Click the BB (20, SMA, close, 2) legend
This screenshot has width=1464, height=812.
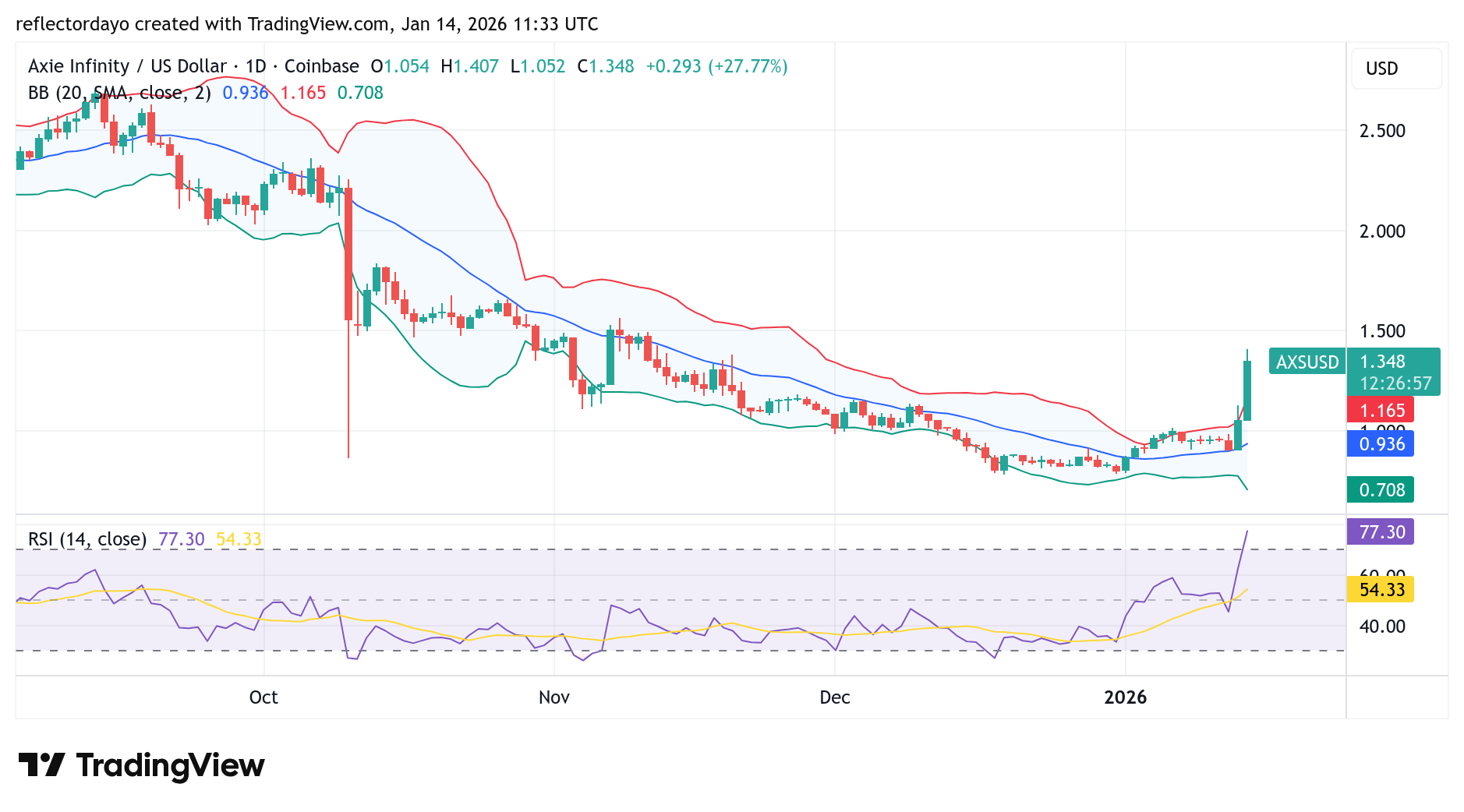[119, 93]
